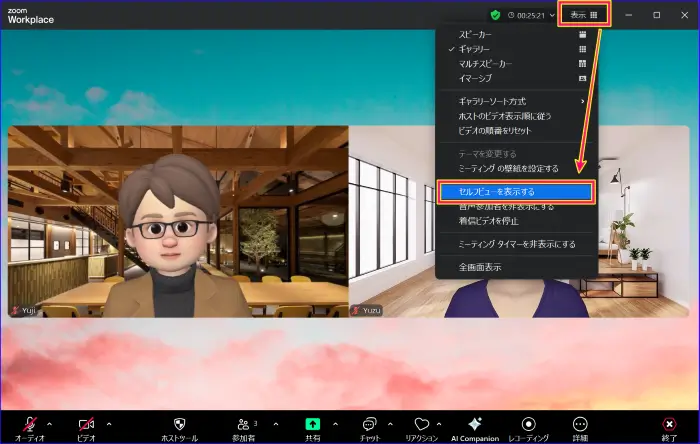Select 全画面表示 from the view menu
This screenshot has height=444, width=700.
[480, 267]
